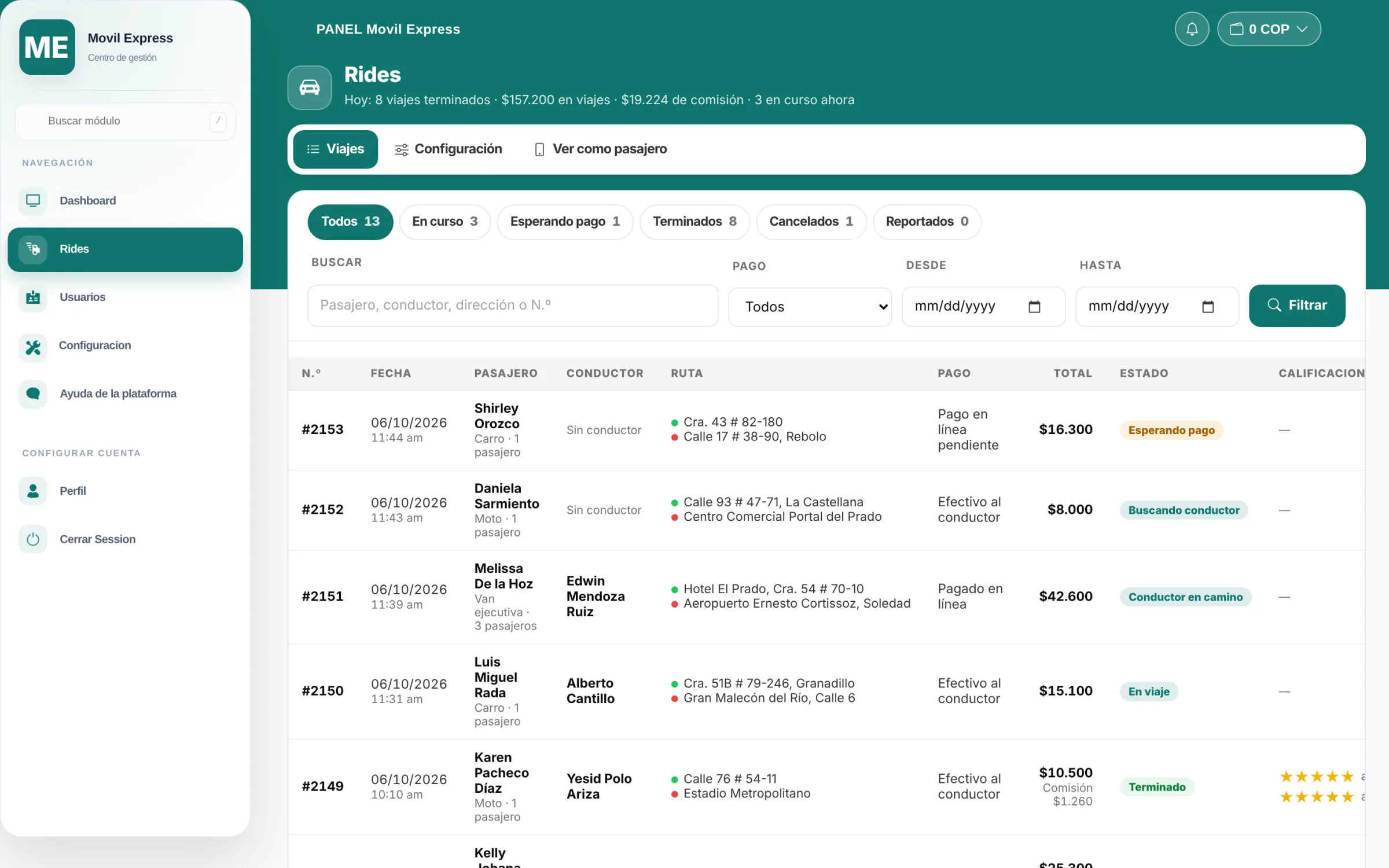Open the Configuración tab with sliders icon
This screenshot has height=868, width=1389.
[x=449, y=149]
